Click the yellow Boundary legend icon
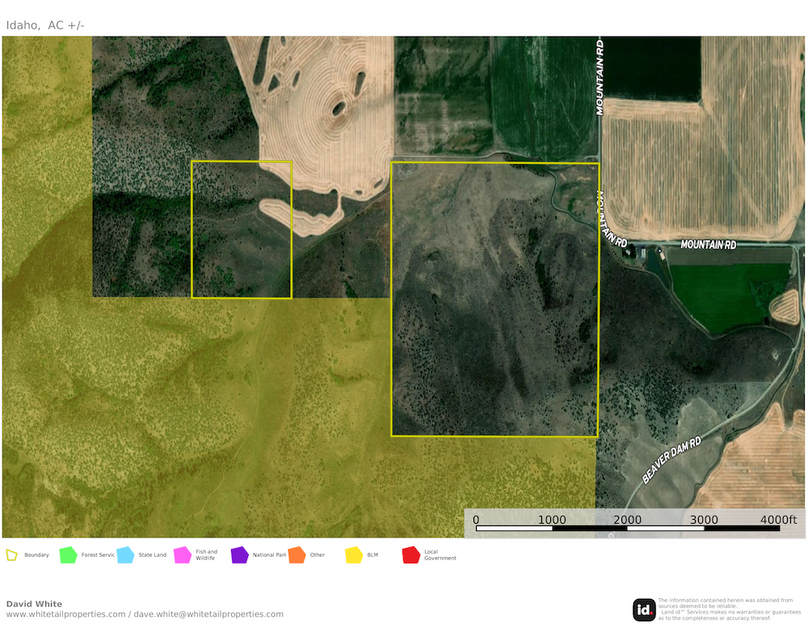This screenshot has height=625, width=808. (12, 555)
